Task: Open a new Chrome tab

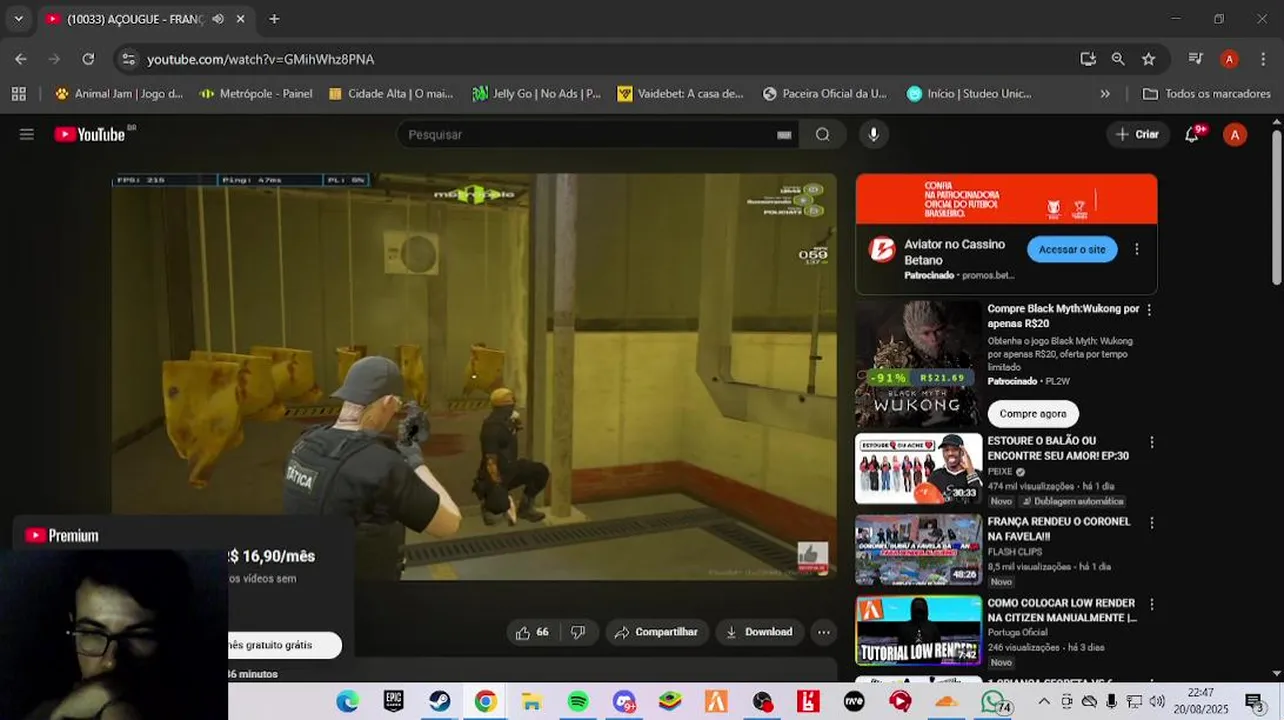Action: pyautogui.click(x=274, y=19)
